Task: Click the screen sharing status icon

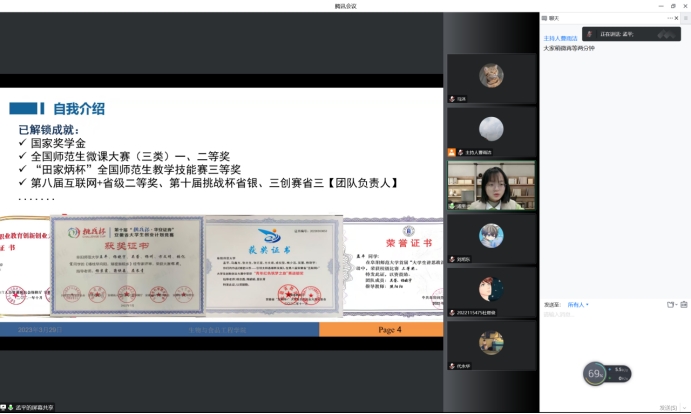Action: [9, 407]
